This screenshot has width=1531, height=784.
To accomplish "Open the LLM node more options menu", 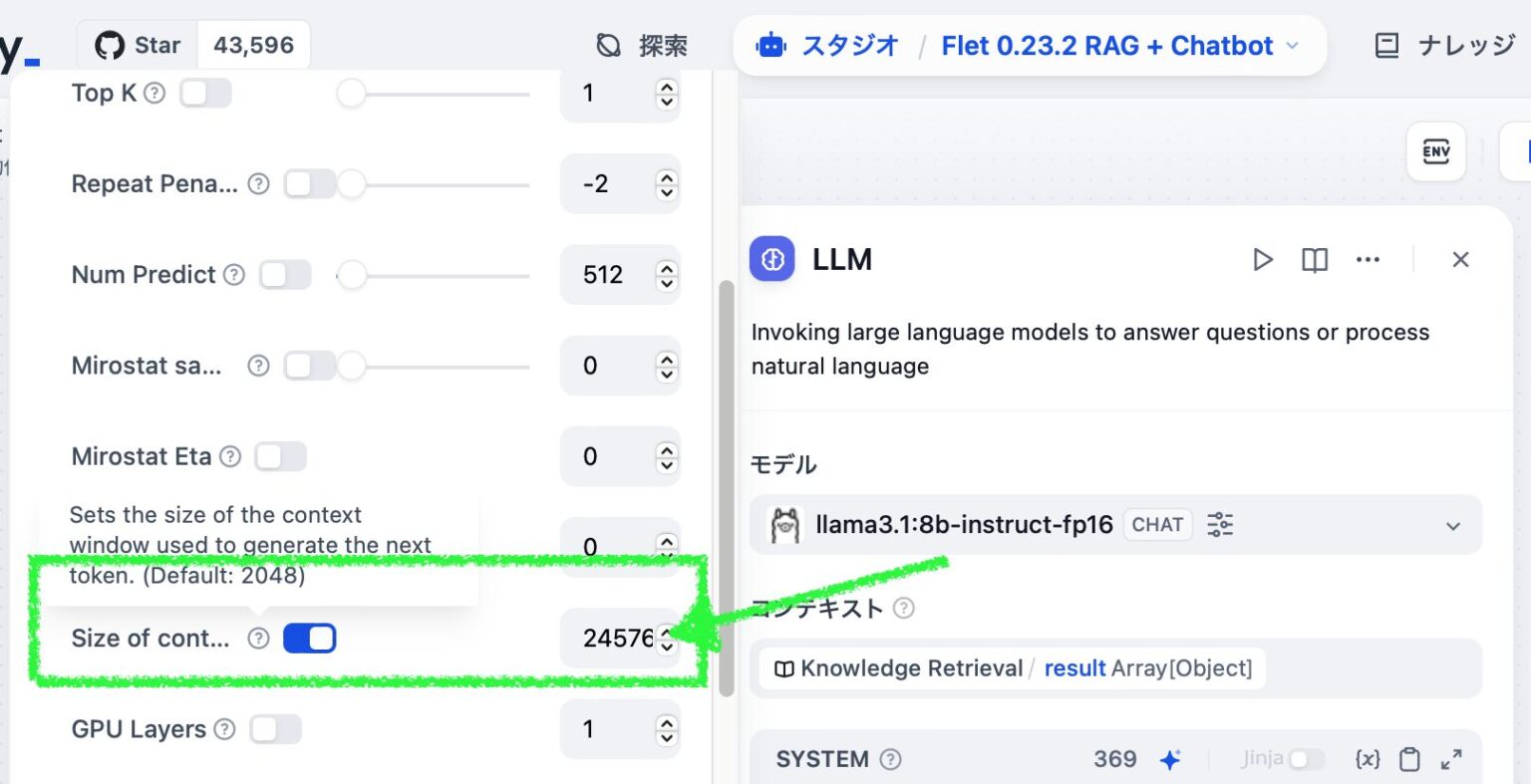I will (x=1368, y=260).
